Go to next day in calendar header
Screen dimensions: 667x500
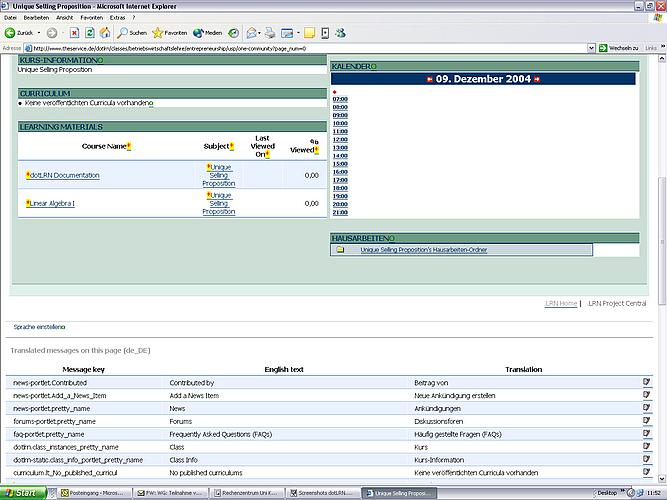point(537,79)
